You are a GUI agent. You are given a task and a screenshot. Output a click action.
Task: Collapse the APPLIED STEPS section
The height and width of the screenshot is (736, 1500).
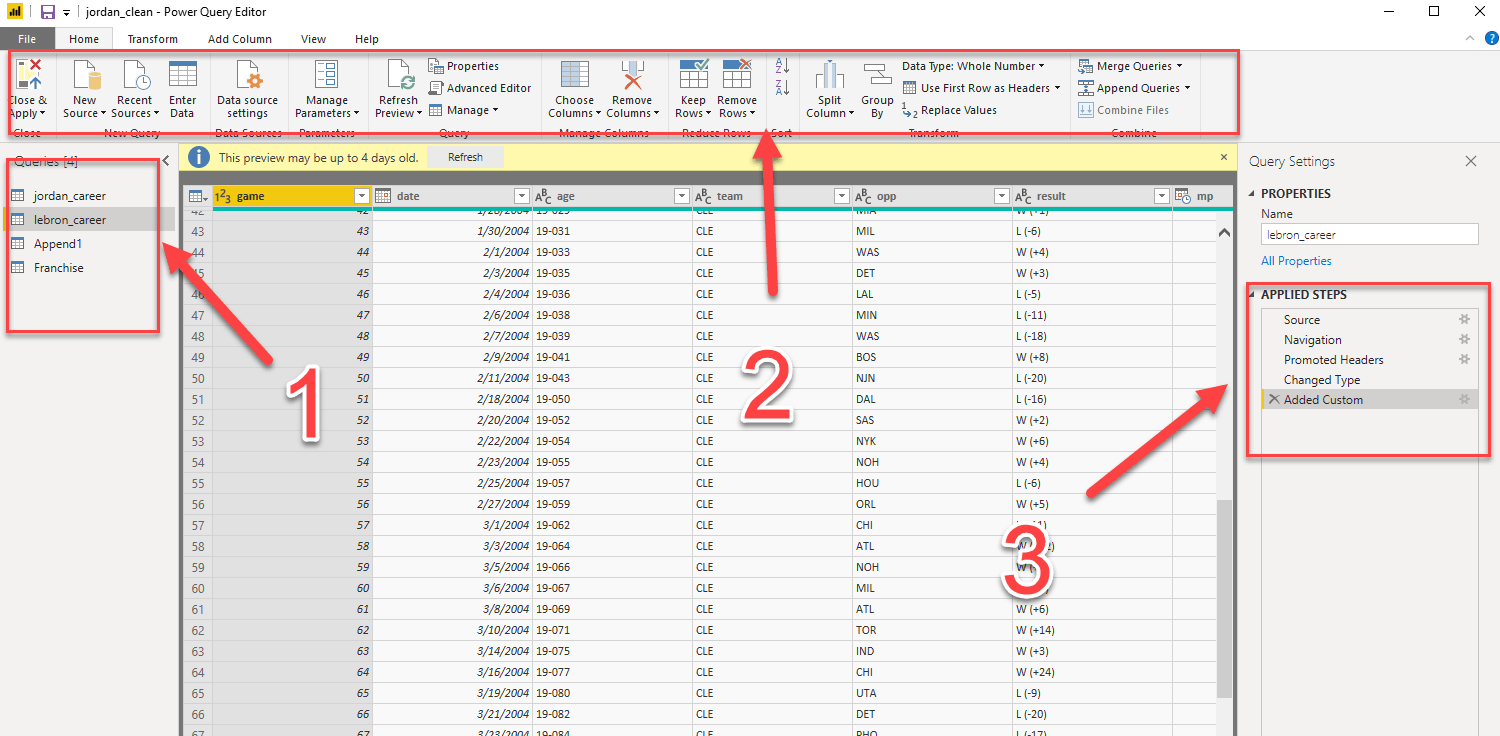tap(1252, 295)
